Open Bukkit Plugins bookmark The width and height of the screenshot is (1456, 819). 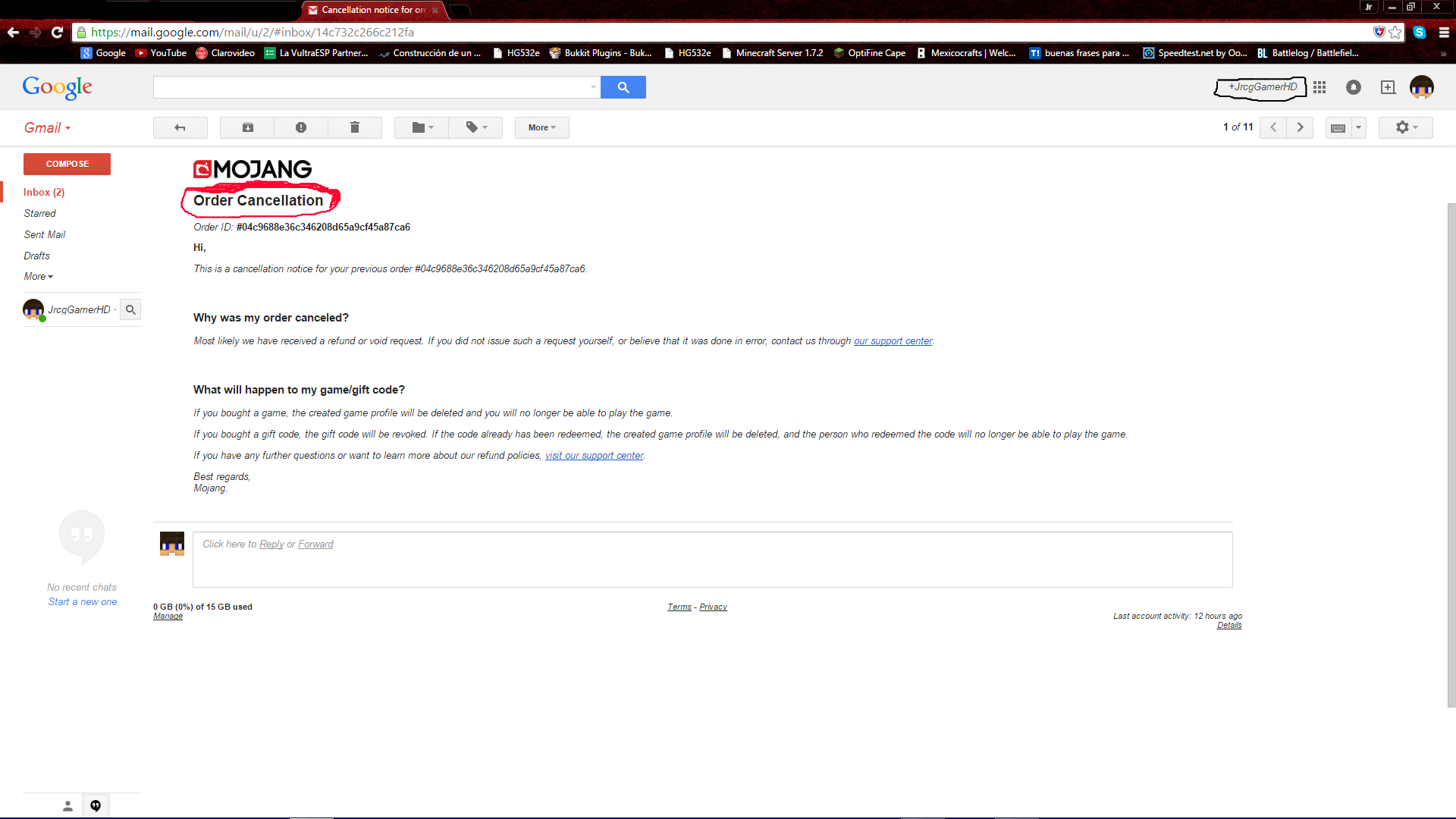[601, 53]
